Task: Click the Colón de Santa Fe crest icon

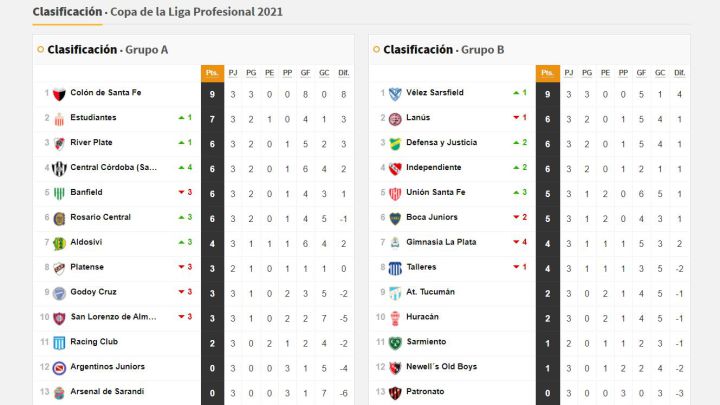Action: click(59, 94)
